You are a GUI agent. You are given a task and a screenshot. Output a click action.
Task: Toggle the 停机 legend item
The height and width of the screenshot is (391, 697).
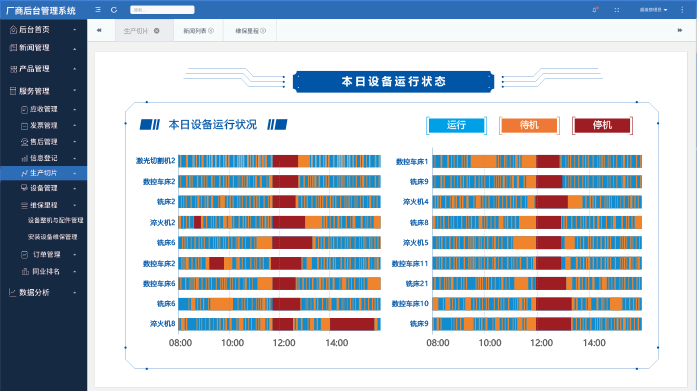point(602,125)
